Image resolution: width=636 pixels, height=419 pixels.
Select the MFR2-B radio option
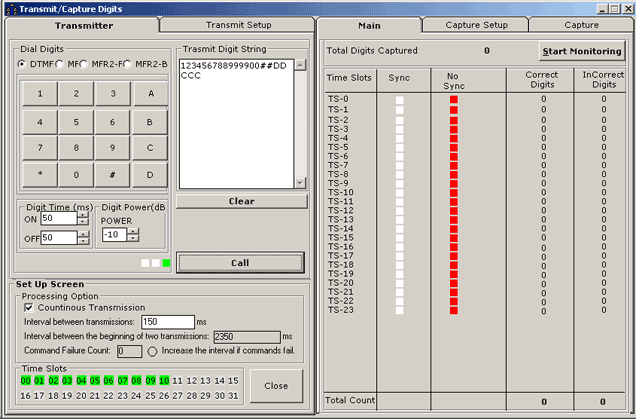128,64
